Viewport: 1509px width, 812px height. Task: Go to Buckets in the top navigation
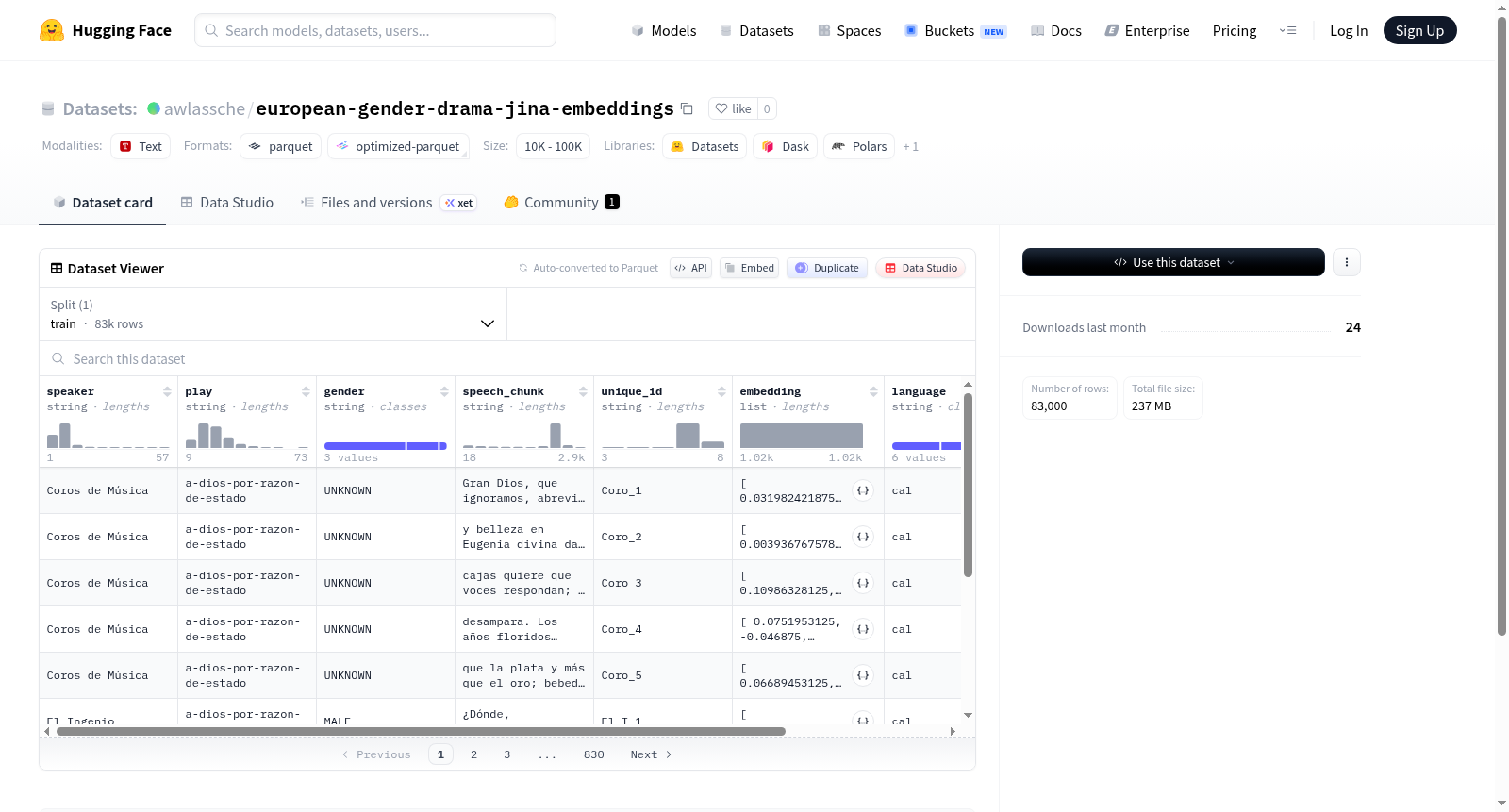(x=955, y=30)
